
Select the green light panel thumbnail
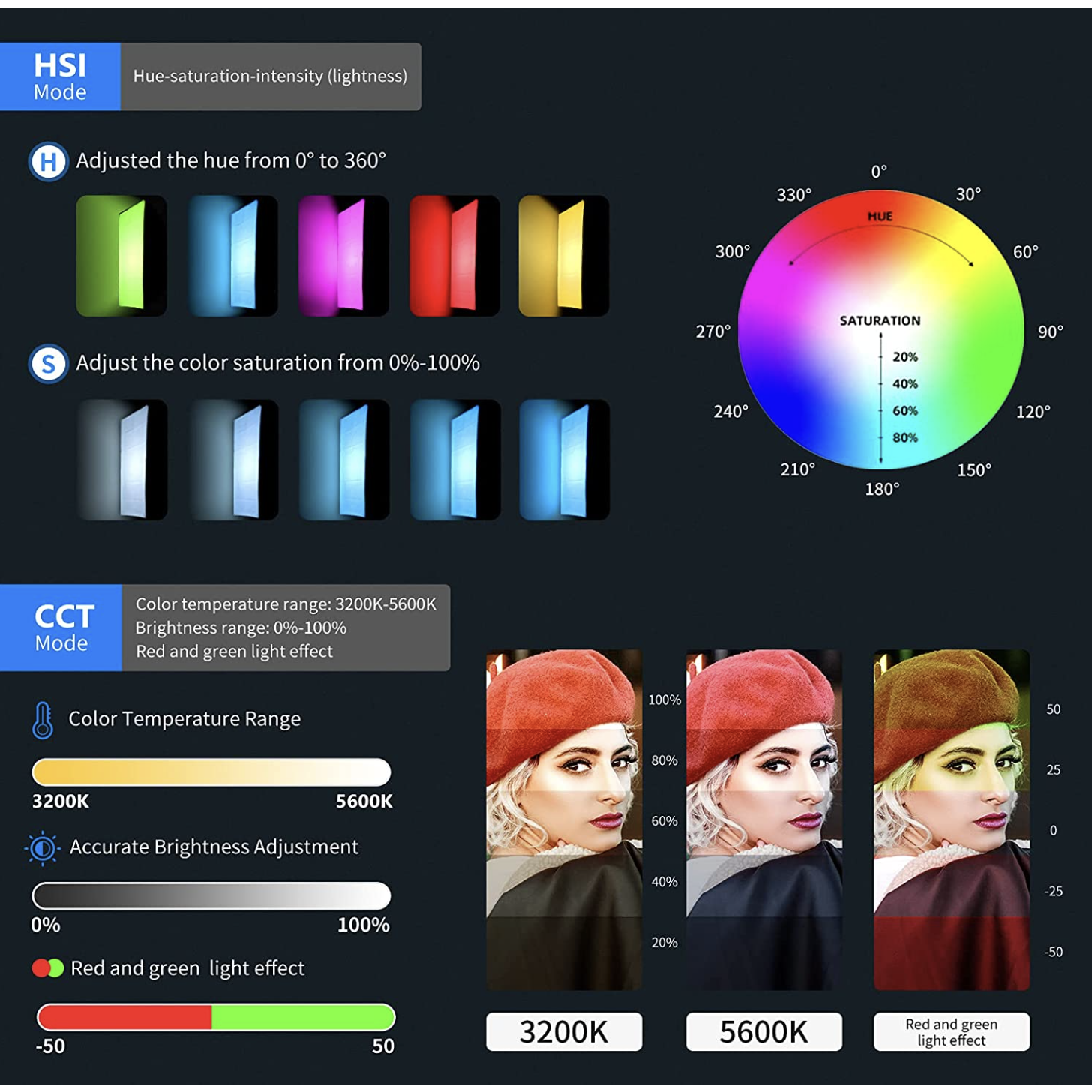click(x=121, y=256)
